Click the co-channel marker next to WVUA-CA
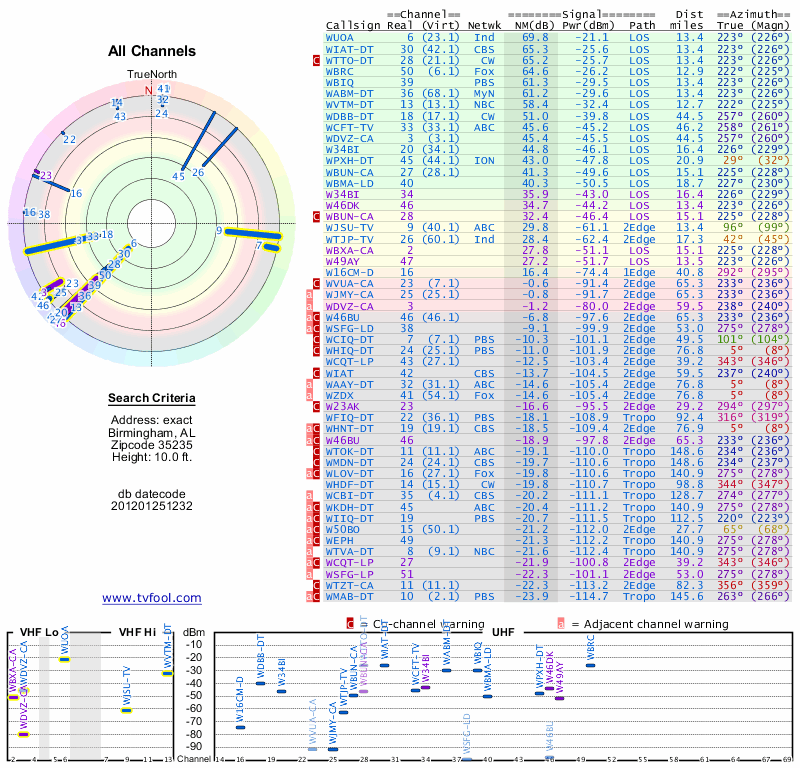Viewport: 800px width, 768px height. click(316, 284)
